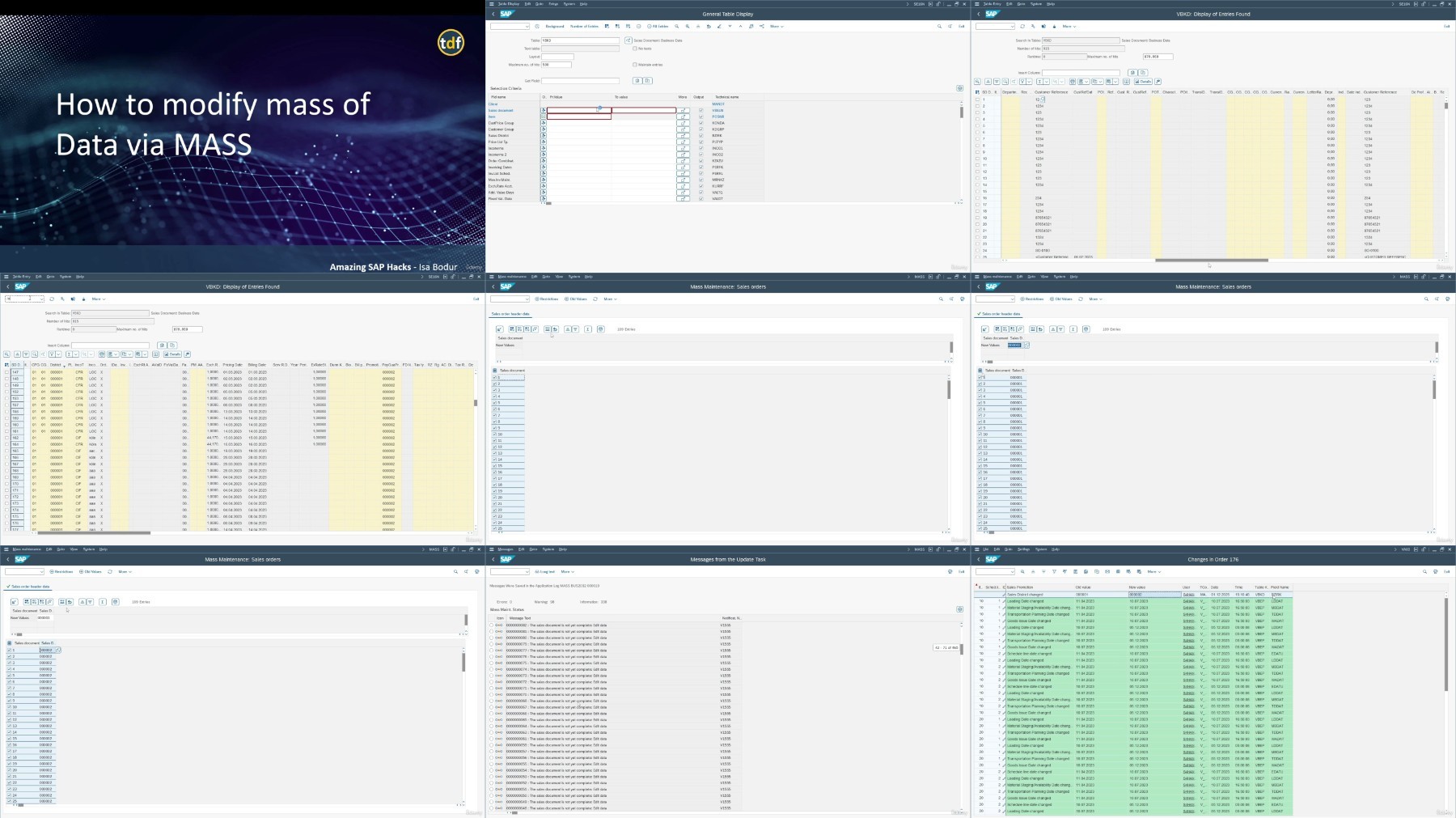This screenshot has height=818, width=1456.
Task: Toggle the Output checkbox for KONDA row
Action: (x=701, y=123)
